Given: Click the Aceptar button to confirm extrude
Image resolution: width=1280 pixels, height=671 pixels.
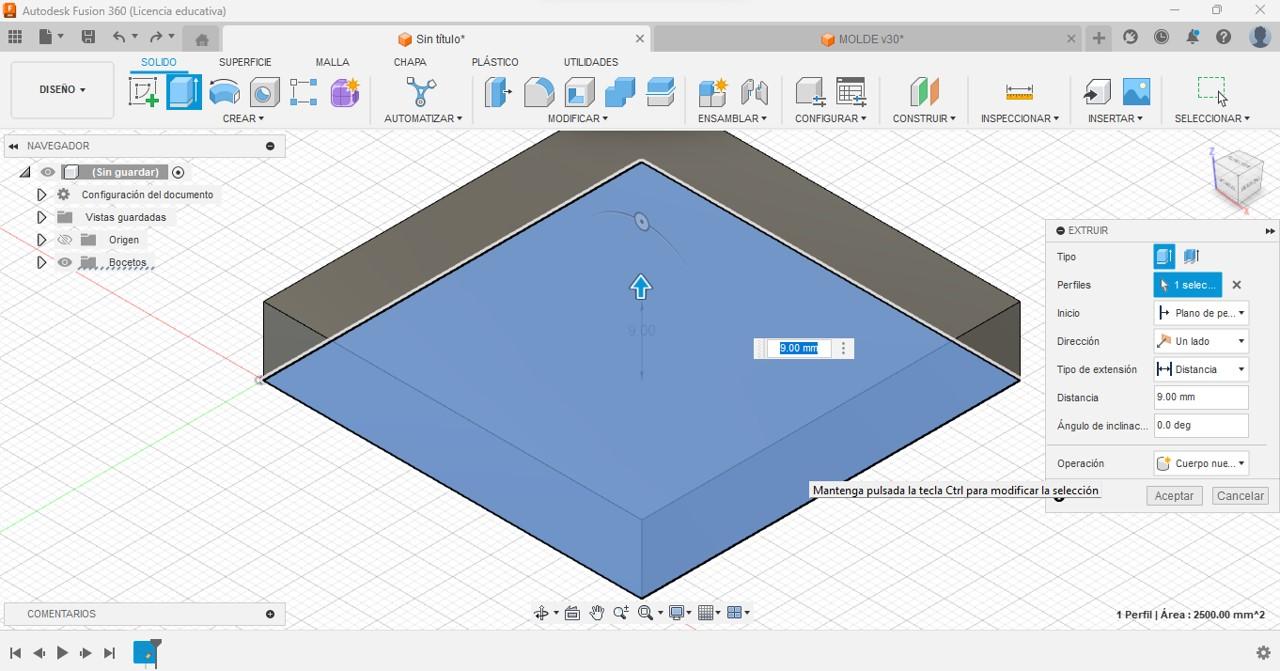Looking at the screenshot, I should (1173, 495).
